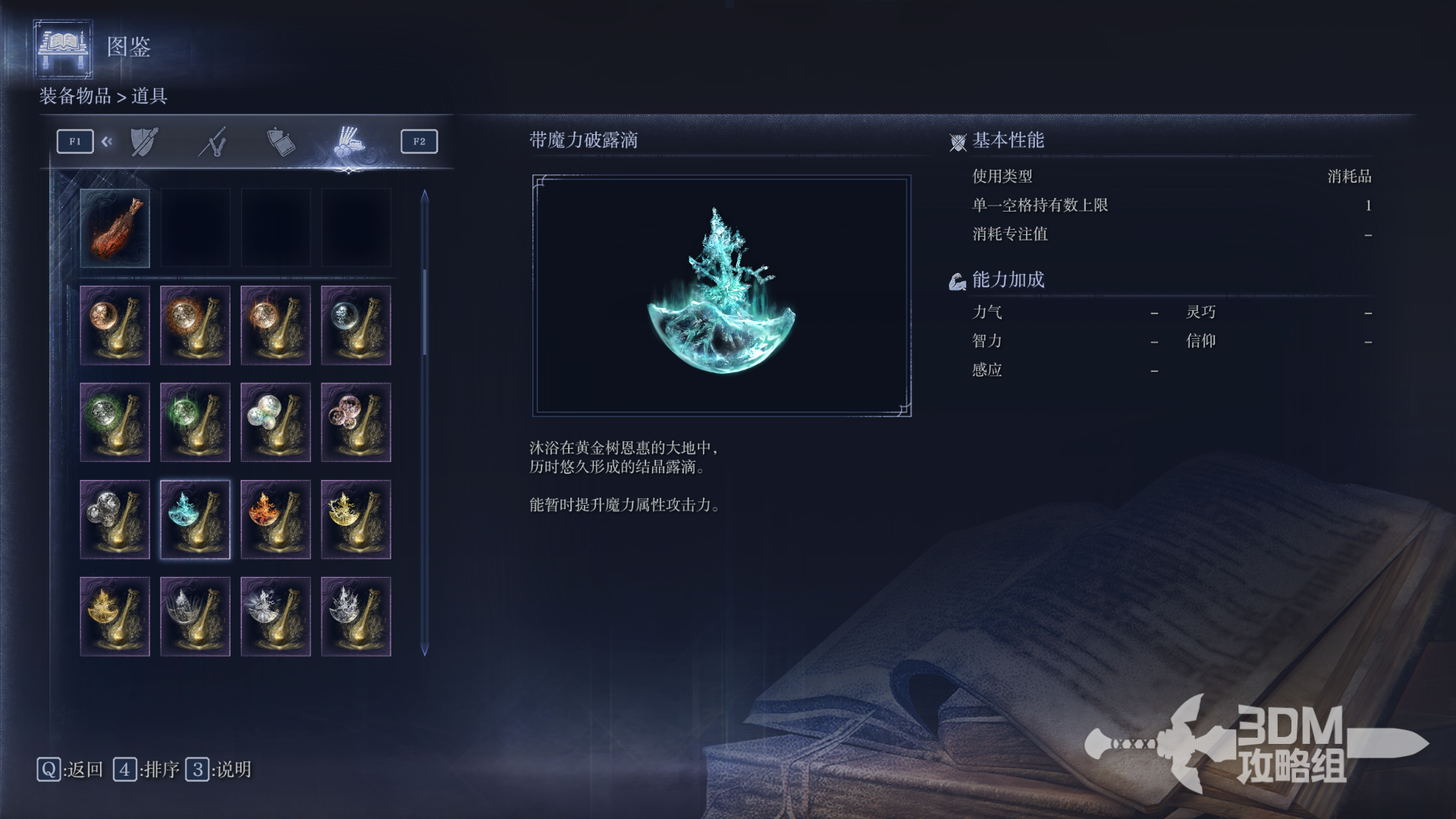Pick the triple white bubble tear flask

(x=276, y=422)
